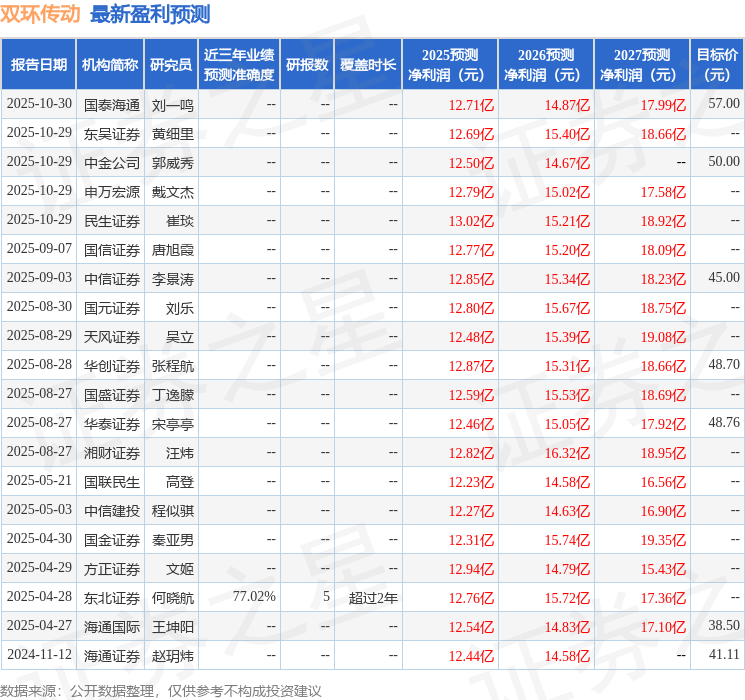
Task: Click the 17.58亿 forecast value
Action: 663,192
